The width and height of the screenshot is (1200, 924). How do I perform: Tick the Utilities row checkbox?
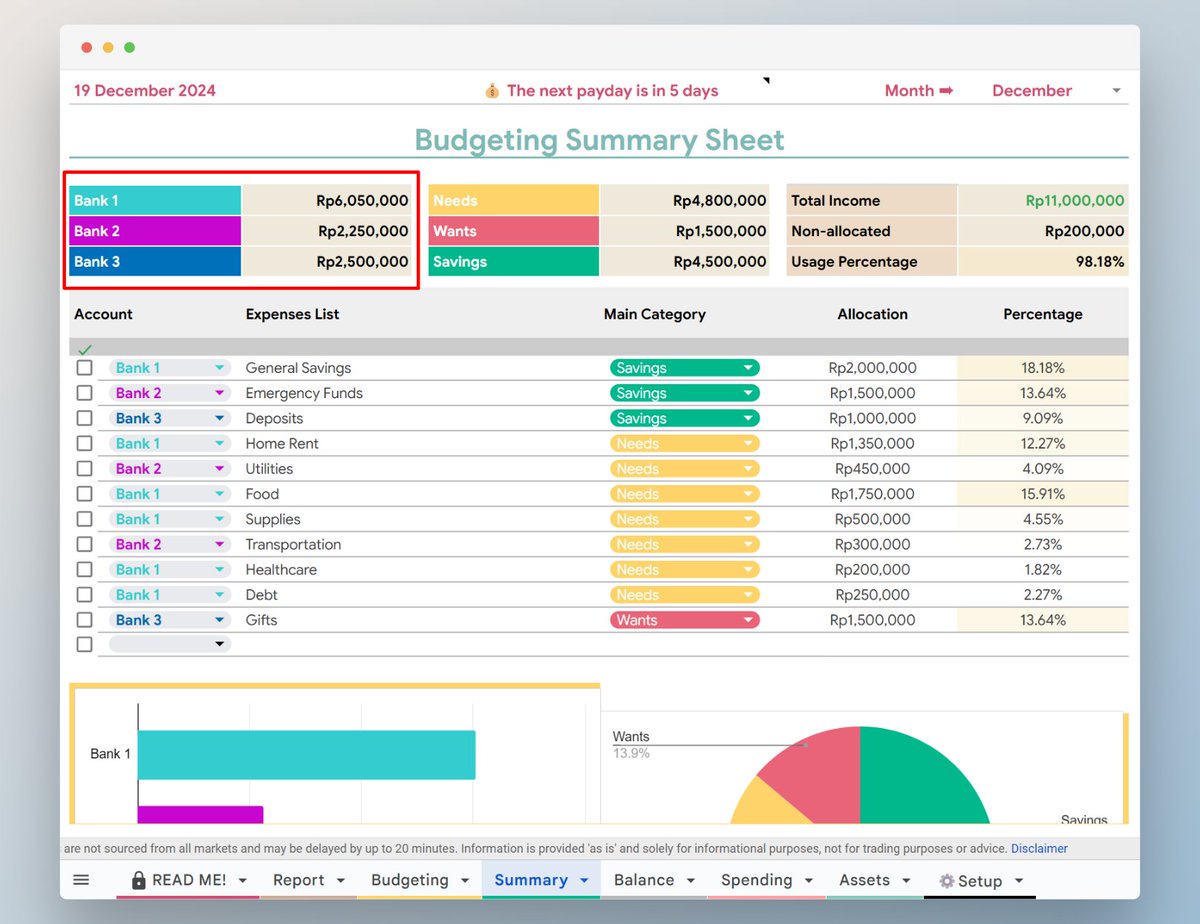tap(85, 468)
